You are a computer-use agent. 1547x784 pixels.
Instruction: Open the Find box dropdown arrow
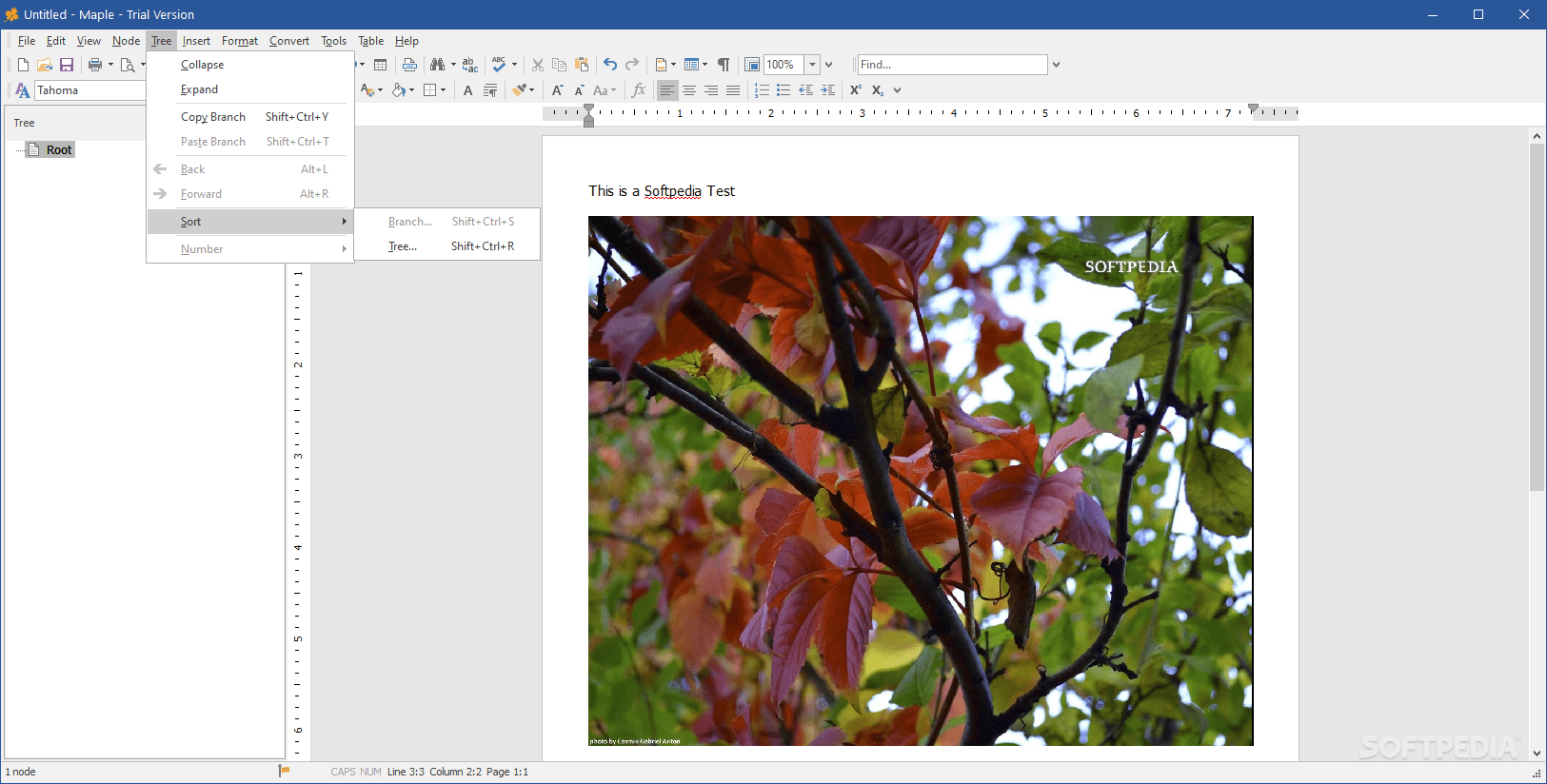(x=1056, y=65)
